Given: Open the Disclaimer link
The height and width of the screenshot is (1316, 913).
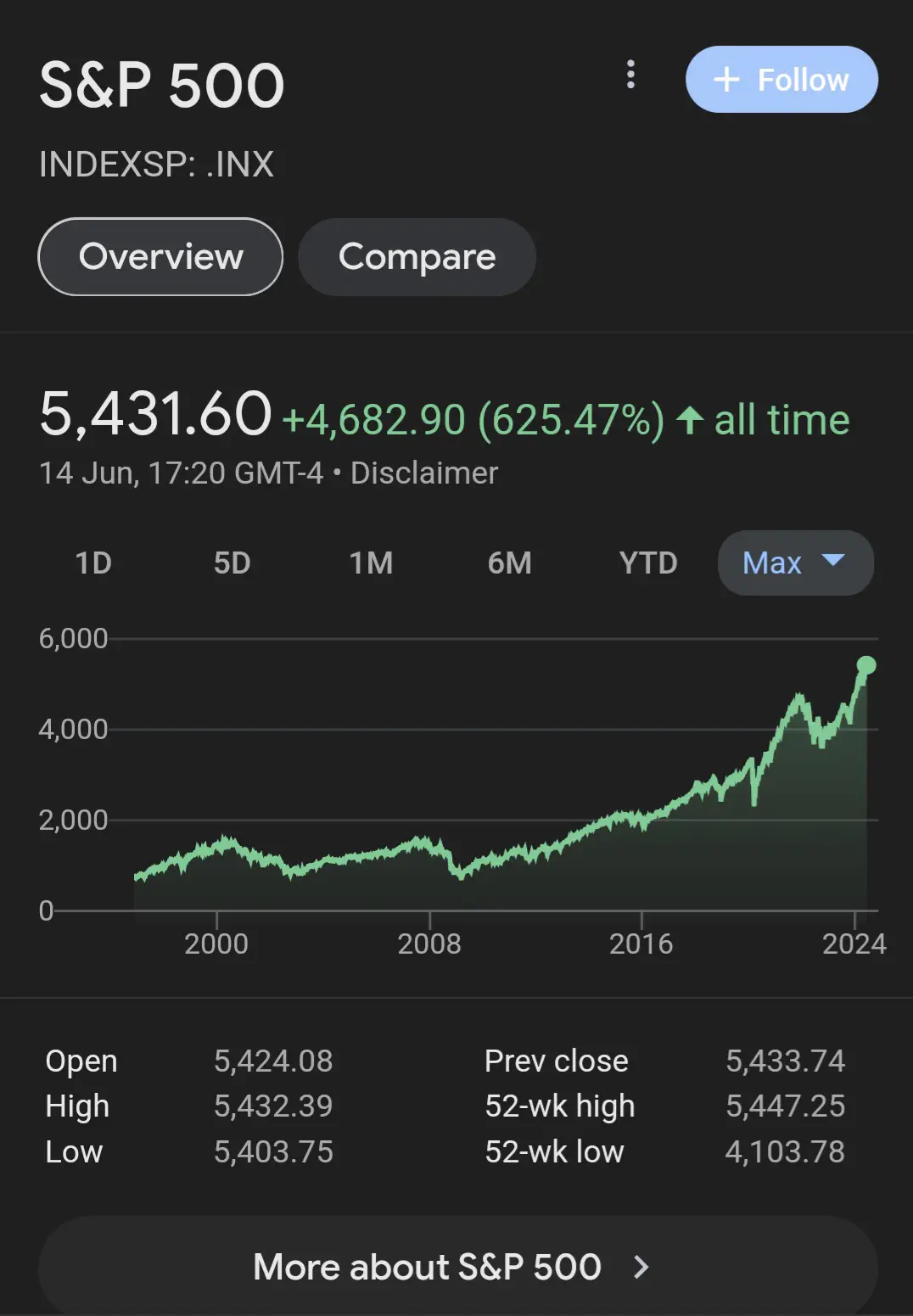Looking at the screenshot, I should [x=423, y=473].
